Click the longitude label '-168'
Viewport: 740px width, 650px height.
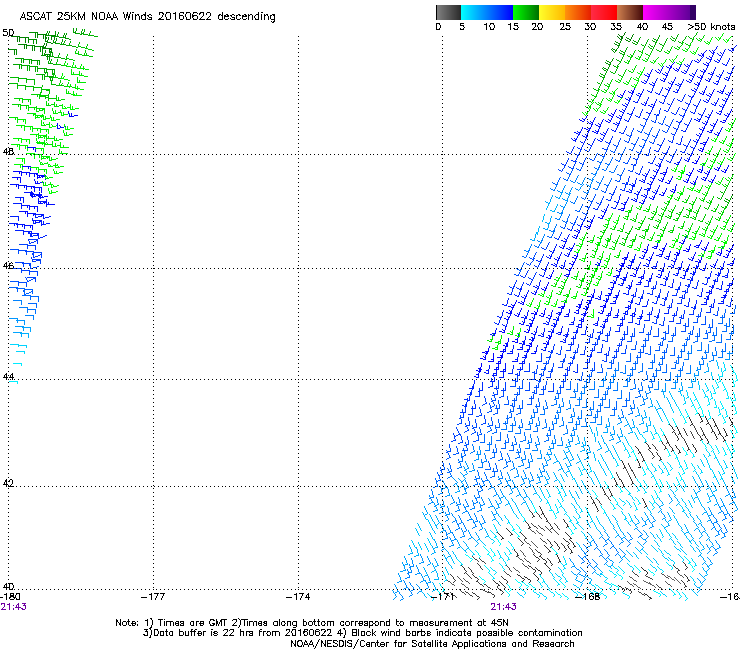click(x=588, y=597)
